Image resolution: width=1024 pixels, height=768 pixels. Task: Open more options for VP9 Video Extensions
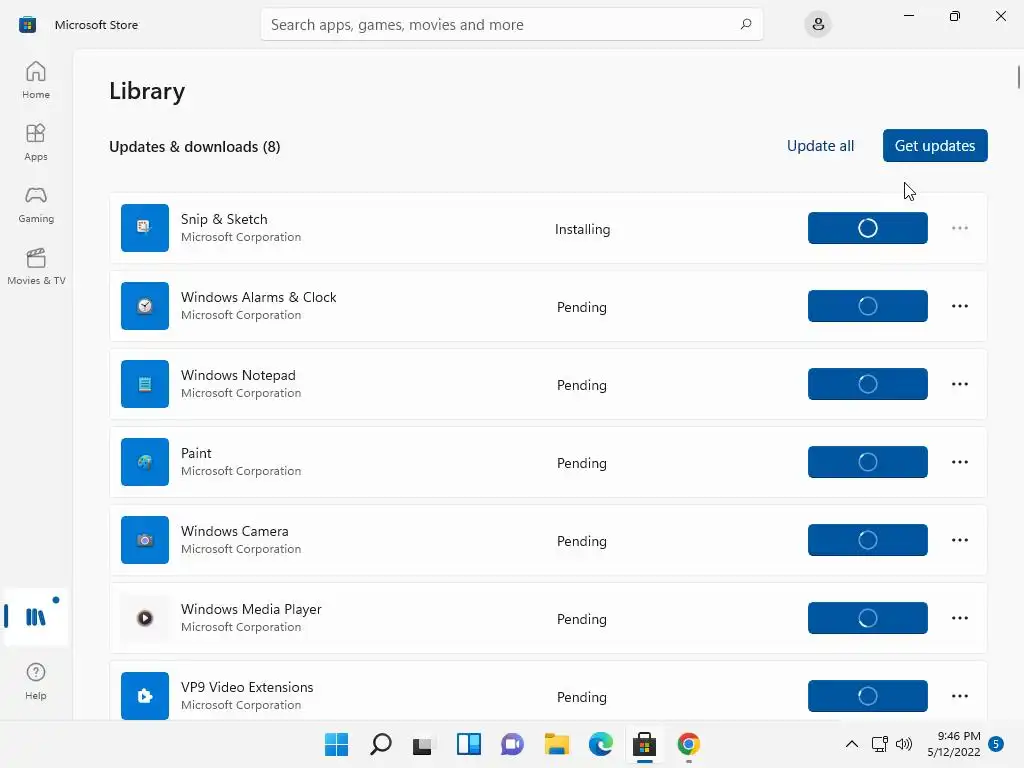[959, 696]
